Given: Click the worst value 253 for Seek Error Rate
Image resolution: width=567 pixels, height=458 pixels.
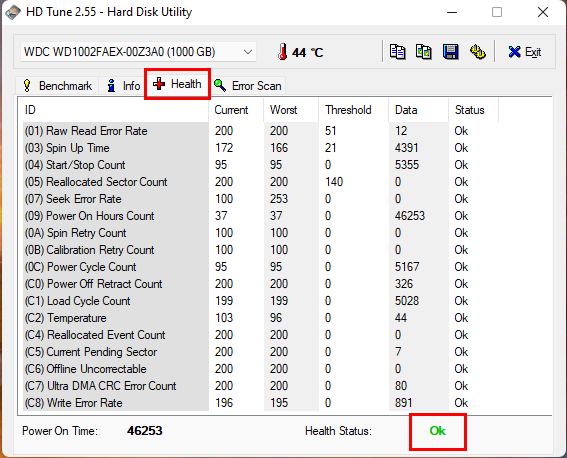Looking at the screenshot, I should [x=279, y=199].
